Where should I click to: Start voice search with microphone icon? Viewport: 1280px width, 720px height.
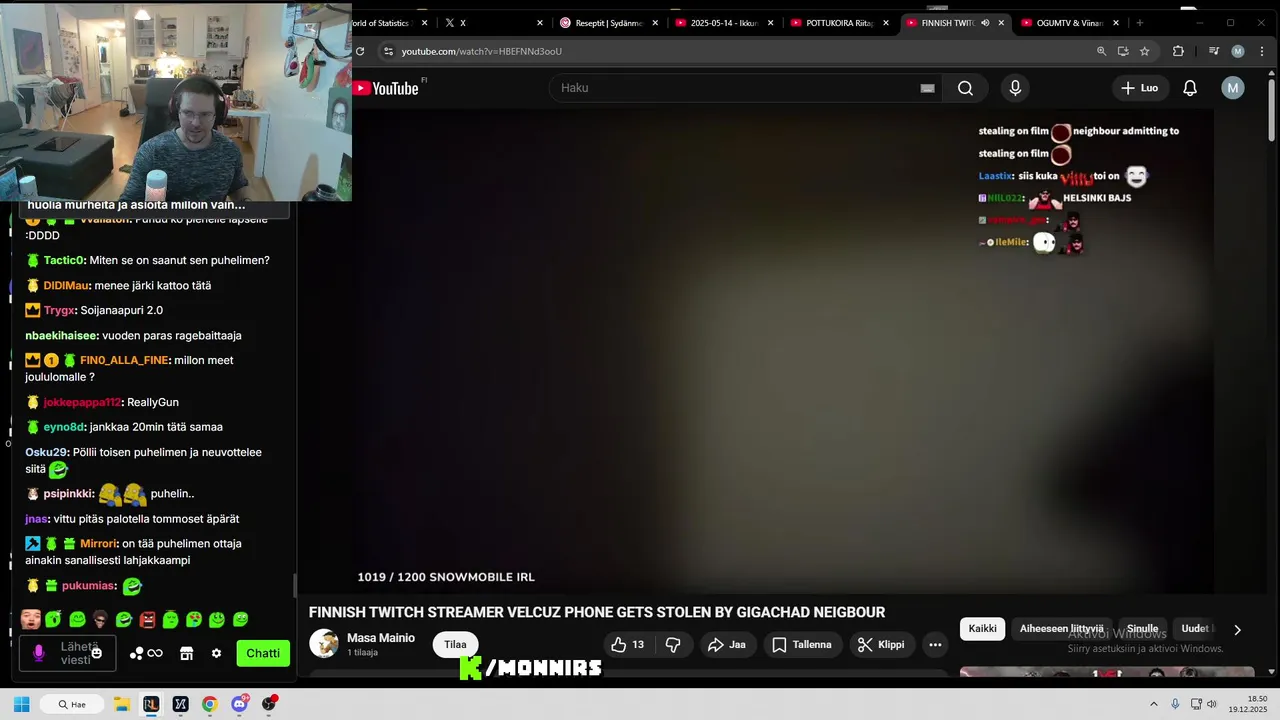(1015, 88)
